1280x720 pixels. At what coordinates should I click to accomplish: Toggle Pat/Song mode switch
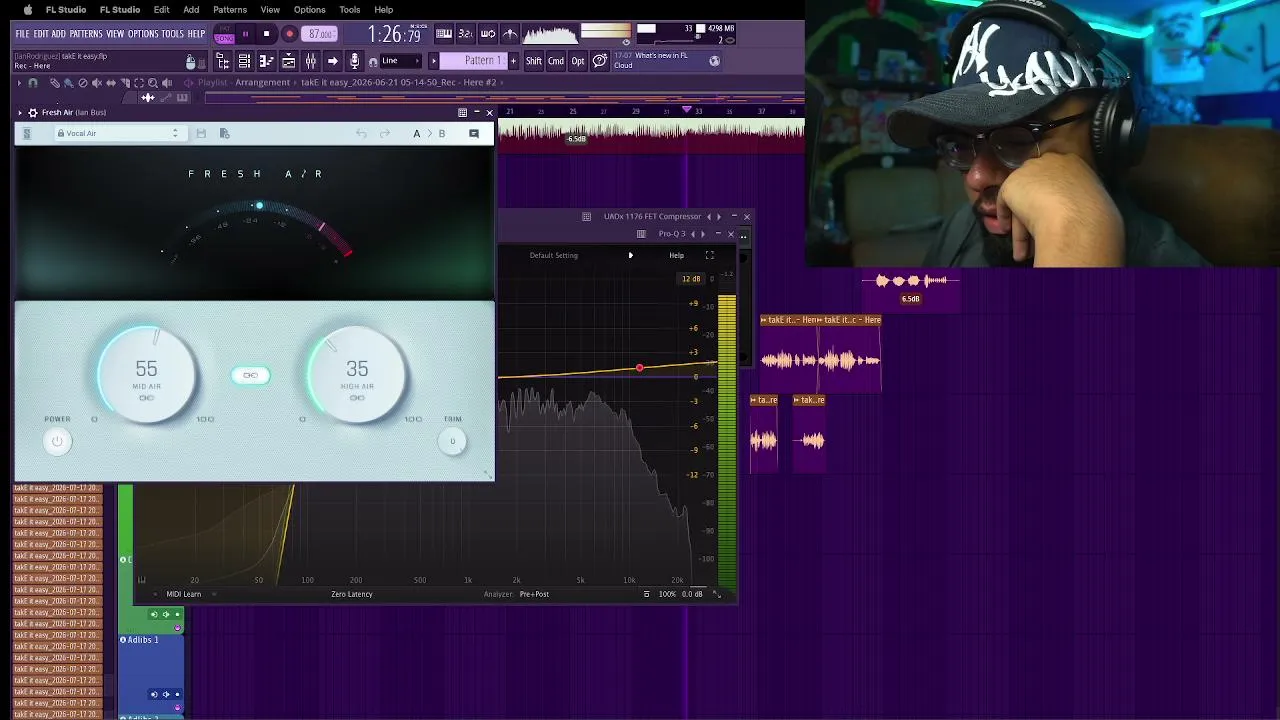[224, 35]
